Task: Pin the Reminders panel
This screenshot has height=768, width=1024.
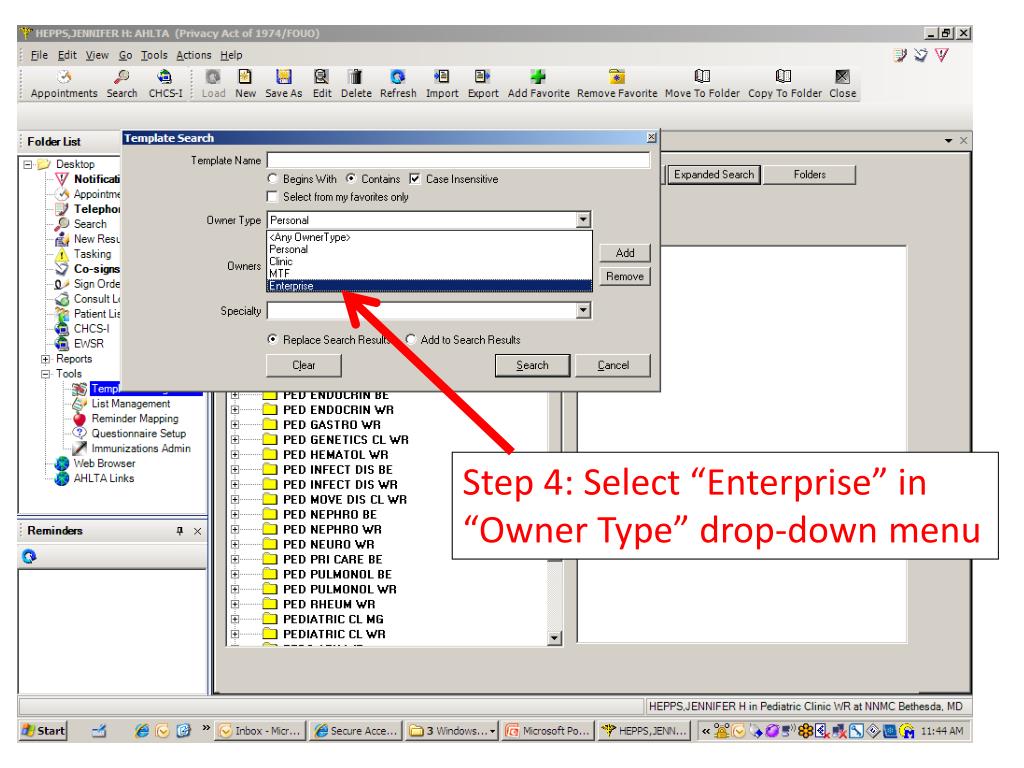Action: (x=180, y=531)
